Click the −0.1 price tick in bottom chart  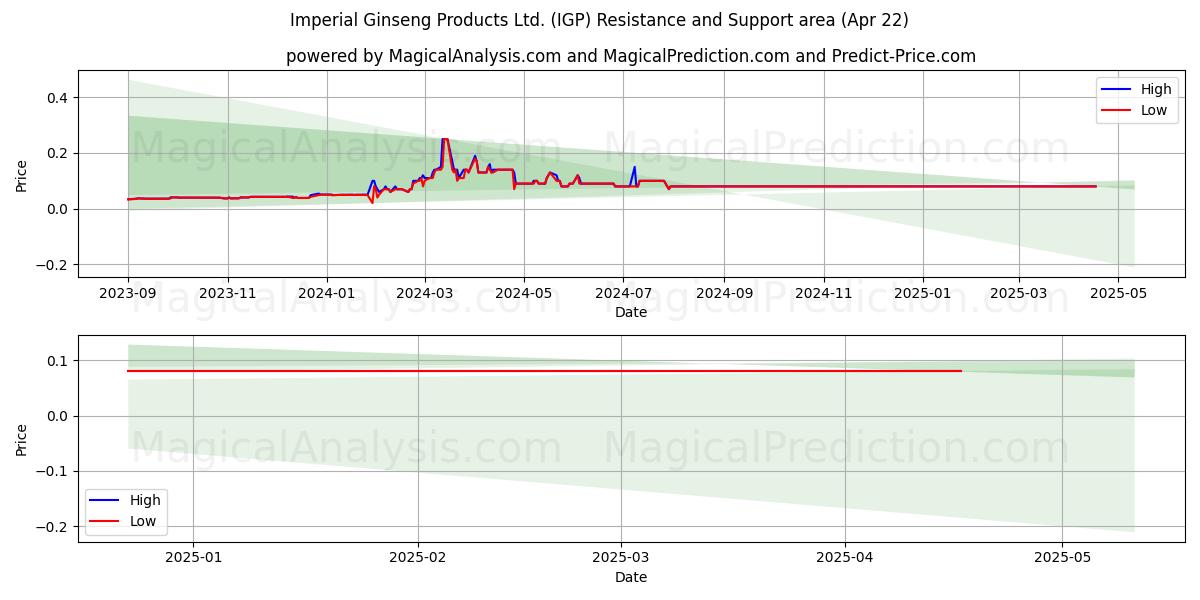tap(51, 472)
